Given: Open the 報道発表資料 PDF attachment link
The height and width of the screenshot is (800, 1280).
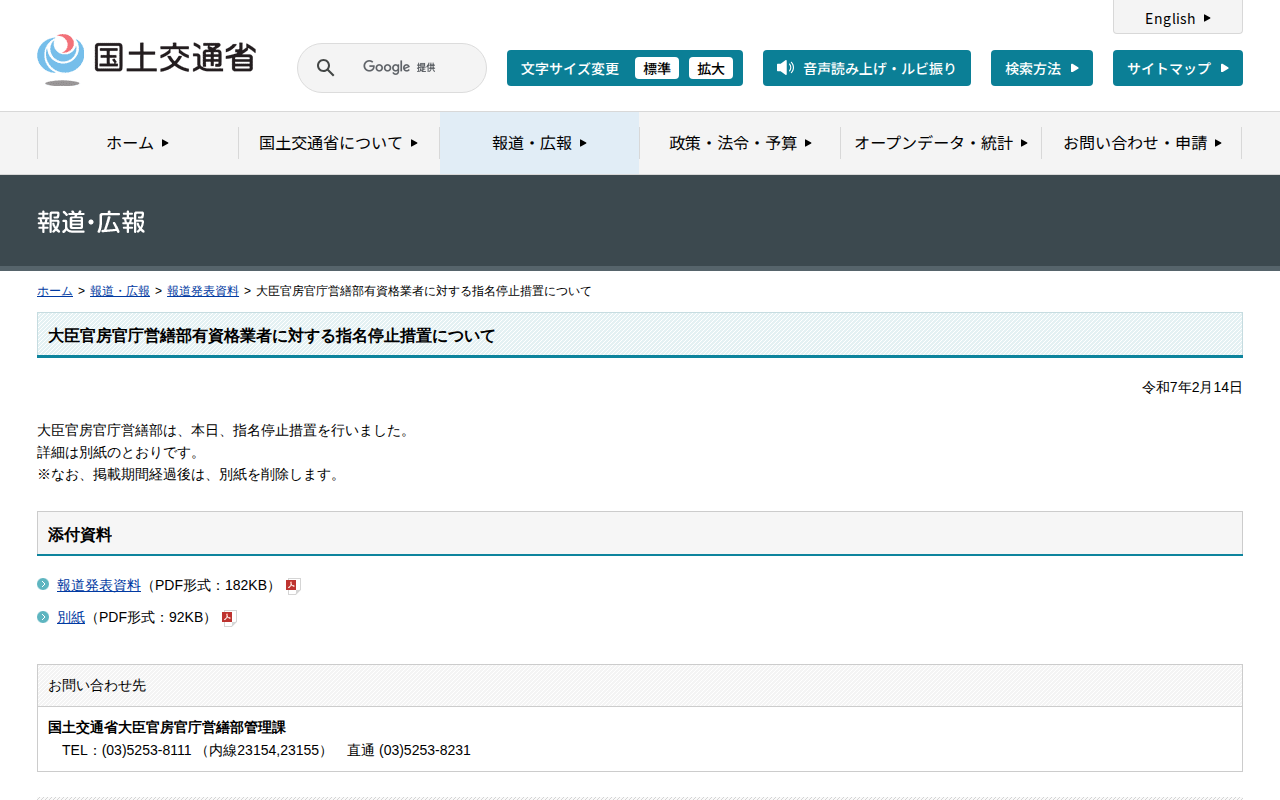Looking at the screenshot, I should 99,585.
